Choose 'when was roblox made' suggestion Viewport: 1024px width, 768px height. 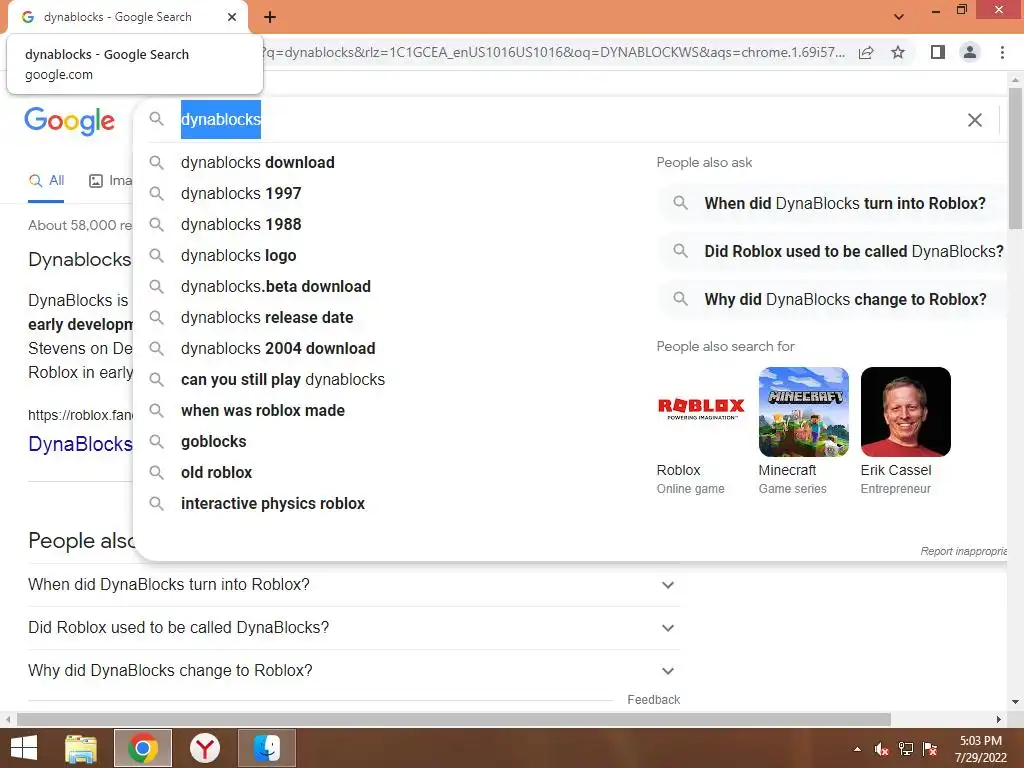click(263, 411)
